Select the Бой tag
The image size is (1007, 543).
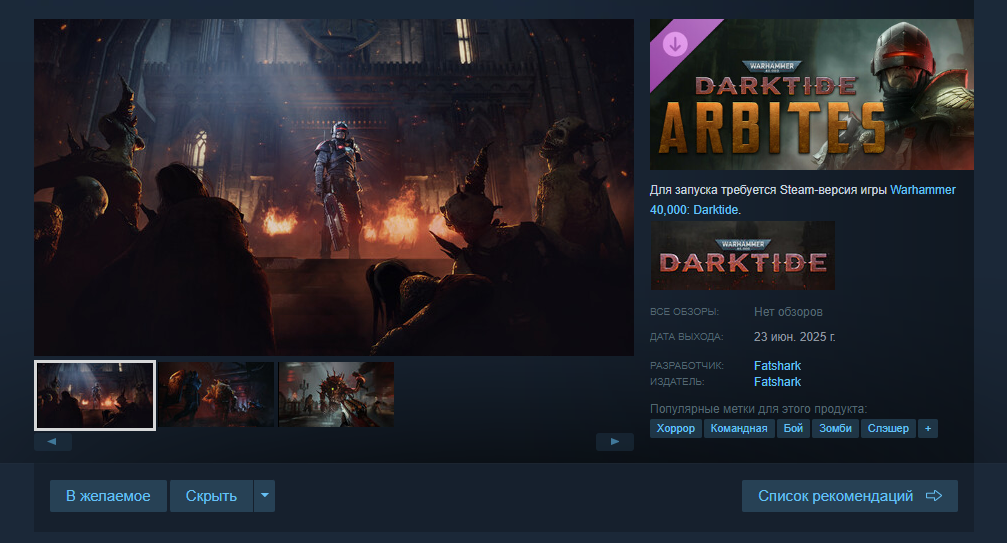(x=793, y=428)
